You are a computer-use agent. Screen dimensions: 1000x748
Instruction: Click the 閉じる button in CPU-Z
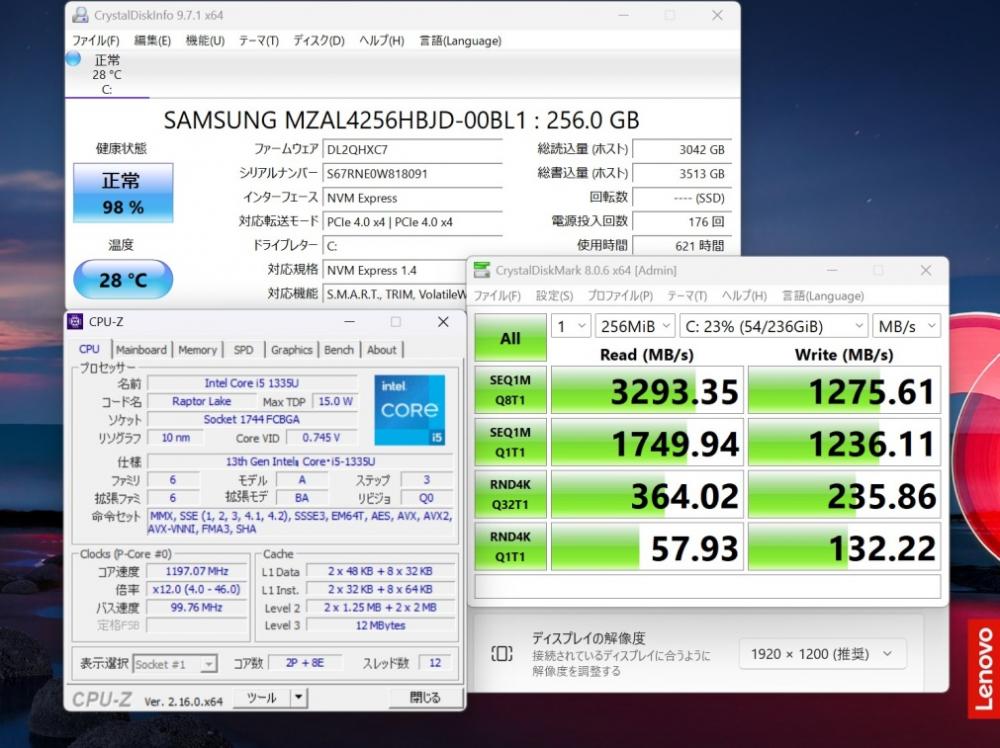[x=425, y=698]
